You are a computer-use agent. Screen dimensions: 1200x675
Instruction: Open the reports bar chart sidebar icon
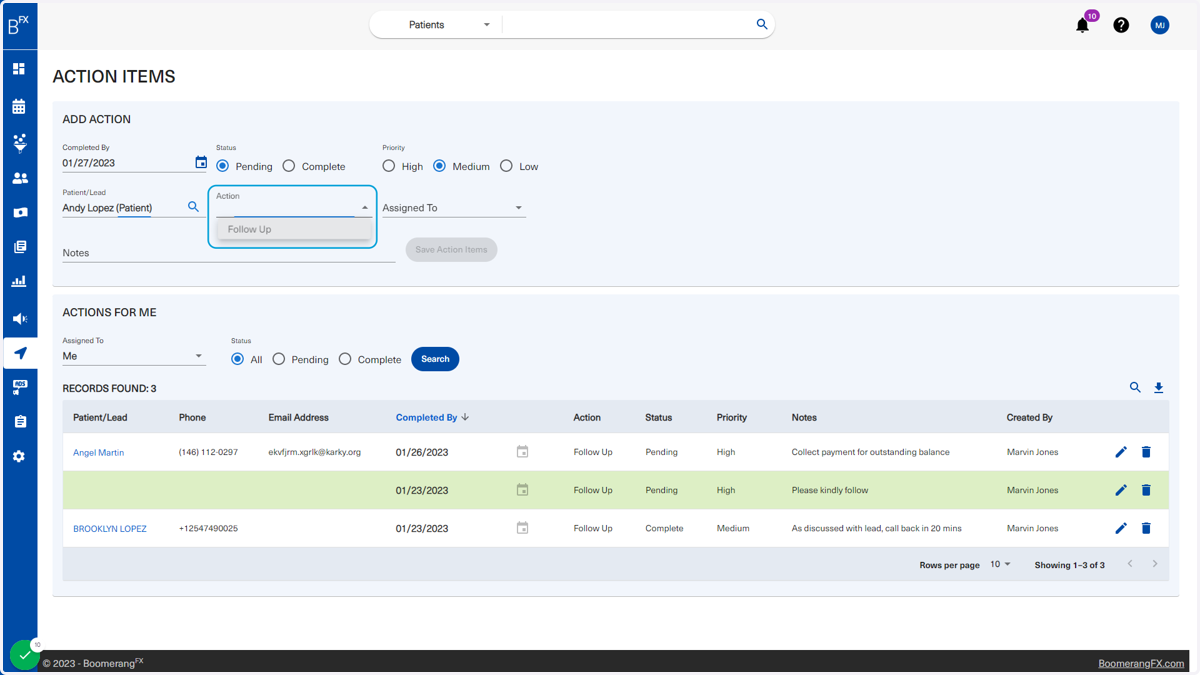click(19, 282)
